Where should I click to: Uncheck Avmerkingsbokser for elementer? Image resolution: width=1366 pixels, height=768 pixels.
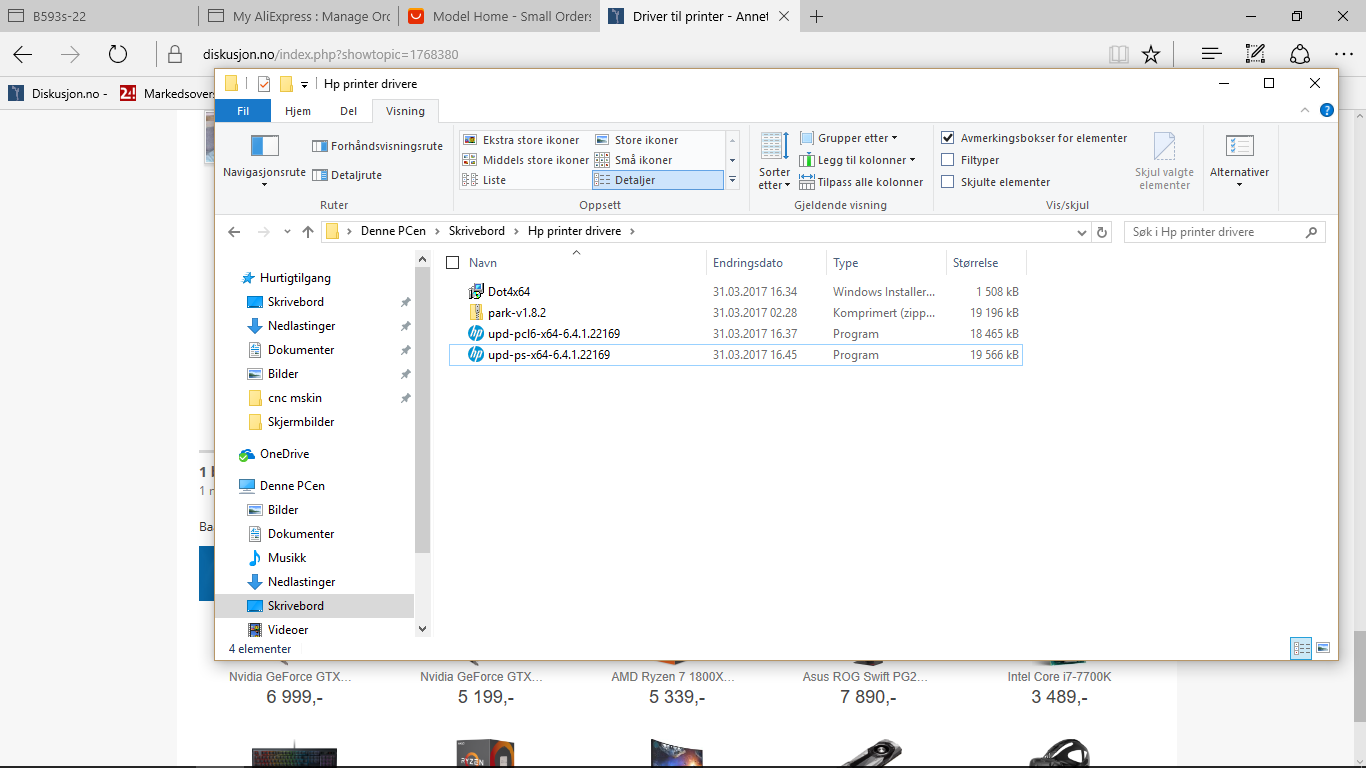click(x=948, y=138)
